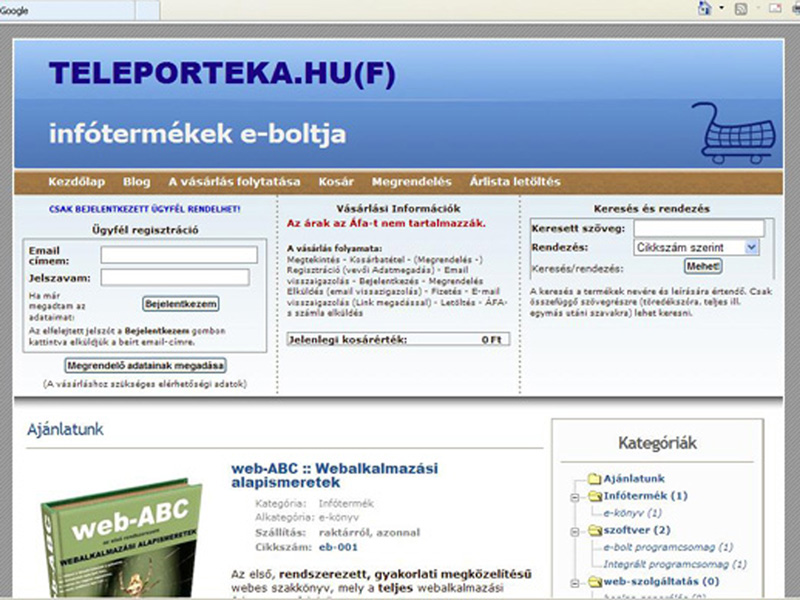Click the "raktárról, azonnal" shipping value
The width and height of the screenshot is (800, 600).
tap(369, 533)
